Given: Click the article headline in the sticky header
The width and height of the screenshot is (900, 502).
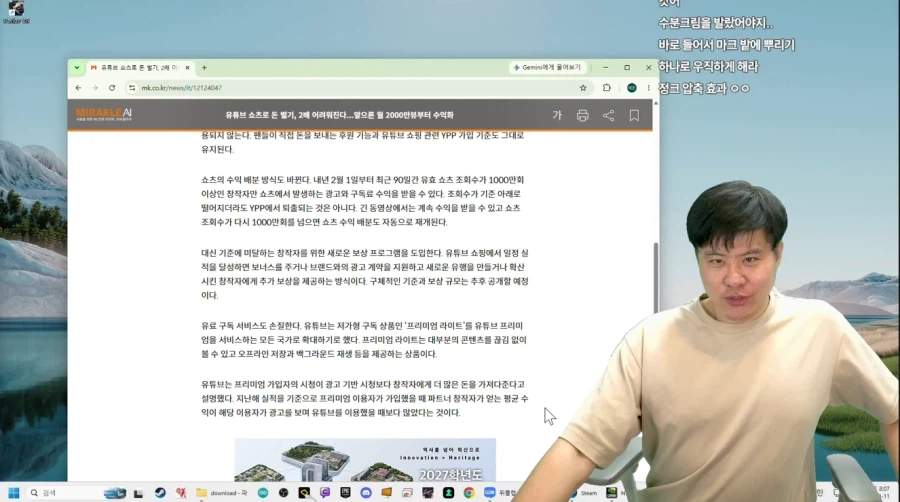Looking at the screenshot, I should click(x=339, y=115).
